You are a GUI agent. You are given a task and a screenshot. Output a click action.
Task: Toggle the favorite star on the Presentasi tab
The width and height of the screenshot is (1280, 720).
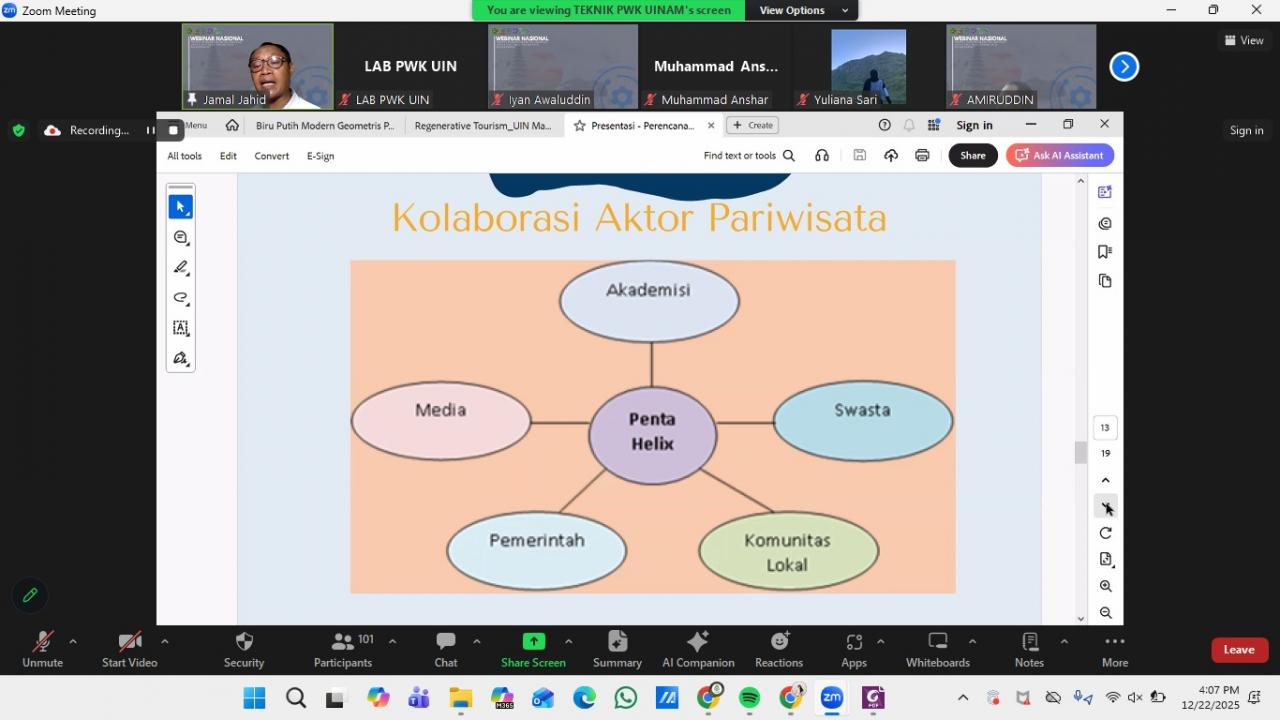coord(581,125)
